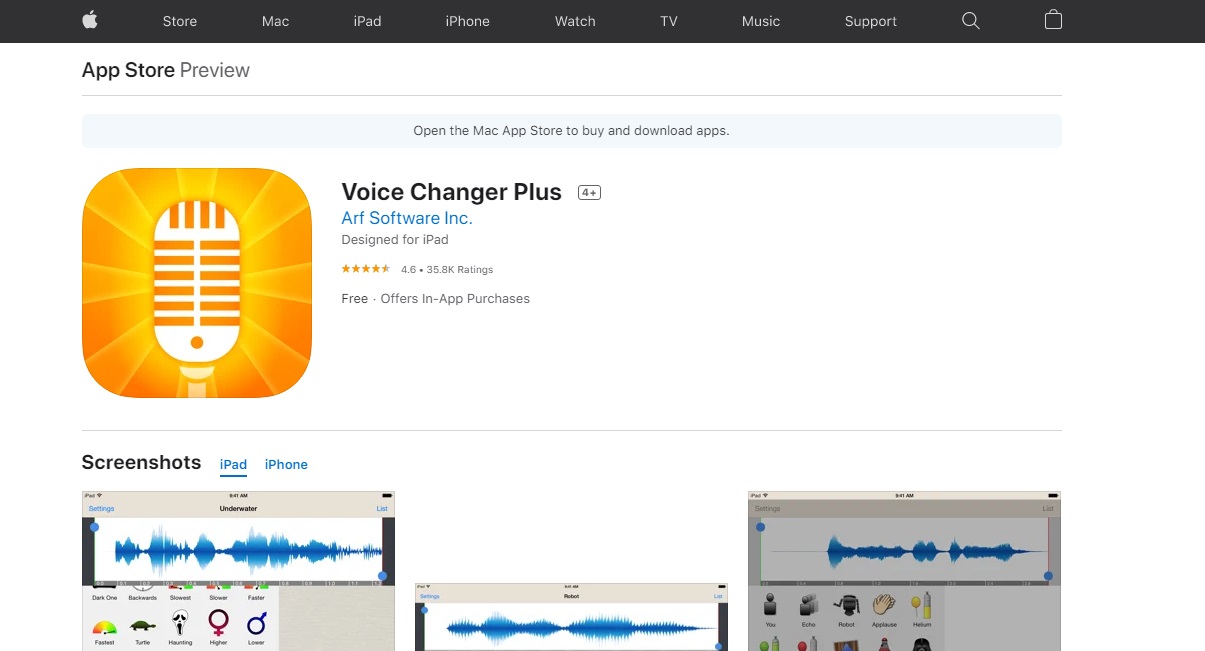Viewport: 1205px width, 651px height.
Task: Open the shopping bag icon
Action: pyautogui.click(x=1053, y=20)
